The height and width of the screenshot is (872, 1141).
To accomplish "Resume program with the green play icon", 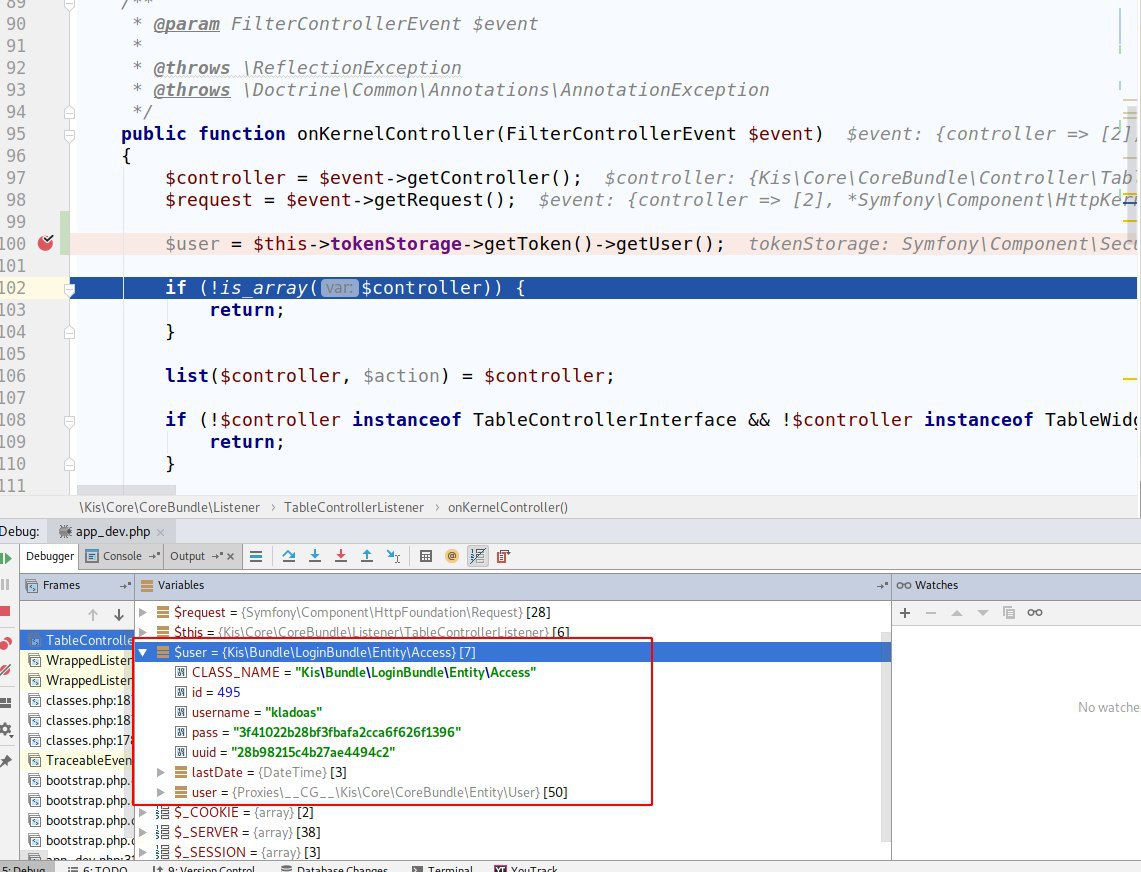I will click(x=6, y=558).
